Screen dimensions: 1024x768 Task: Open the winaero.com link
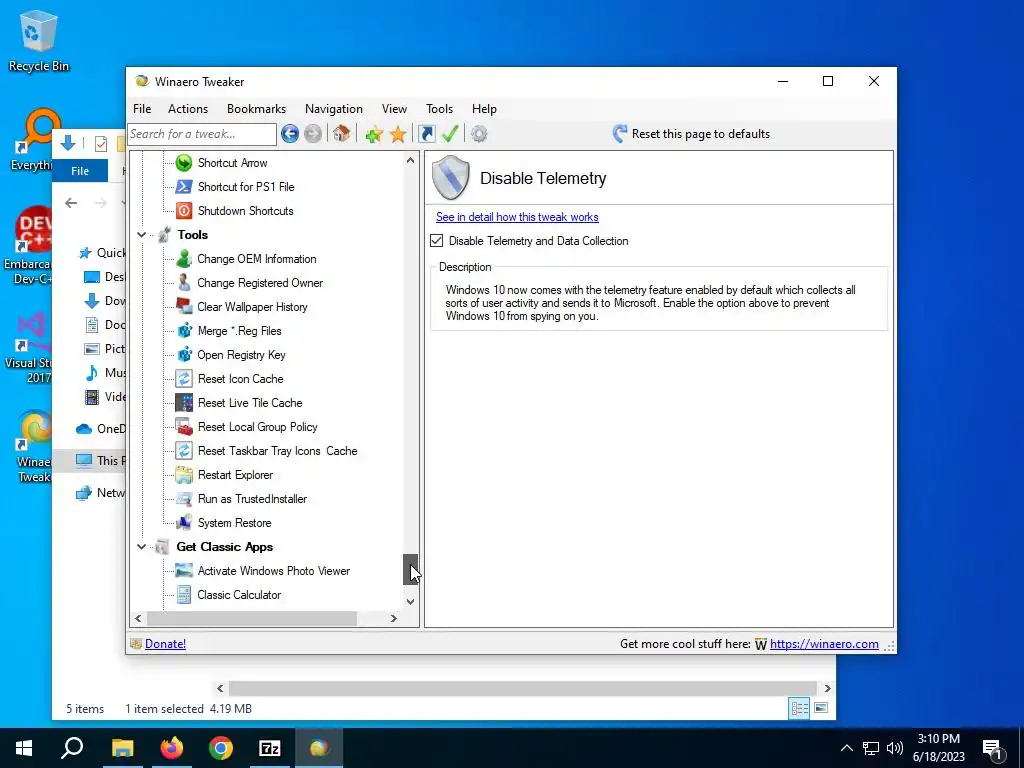[x=824, y=644]
